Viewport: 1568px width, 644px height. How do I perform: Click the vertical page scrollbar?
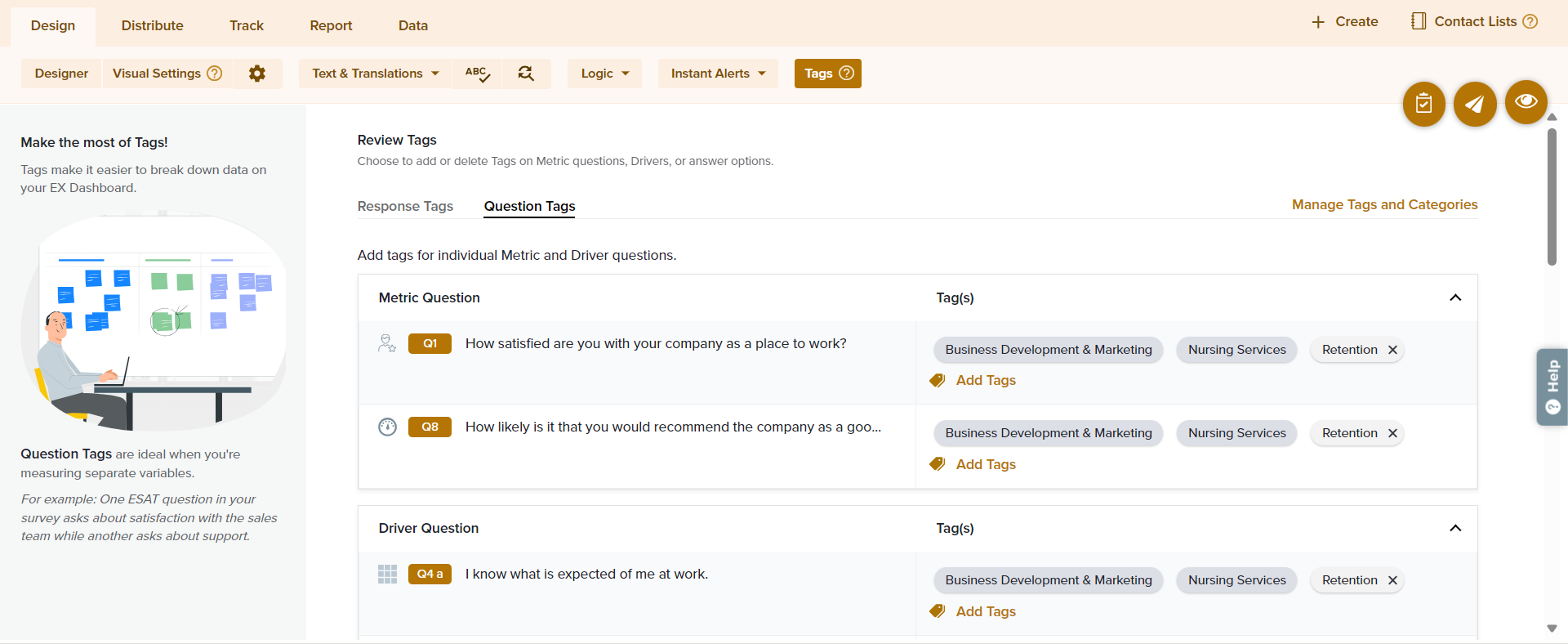click(1552, 196)
